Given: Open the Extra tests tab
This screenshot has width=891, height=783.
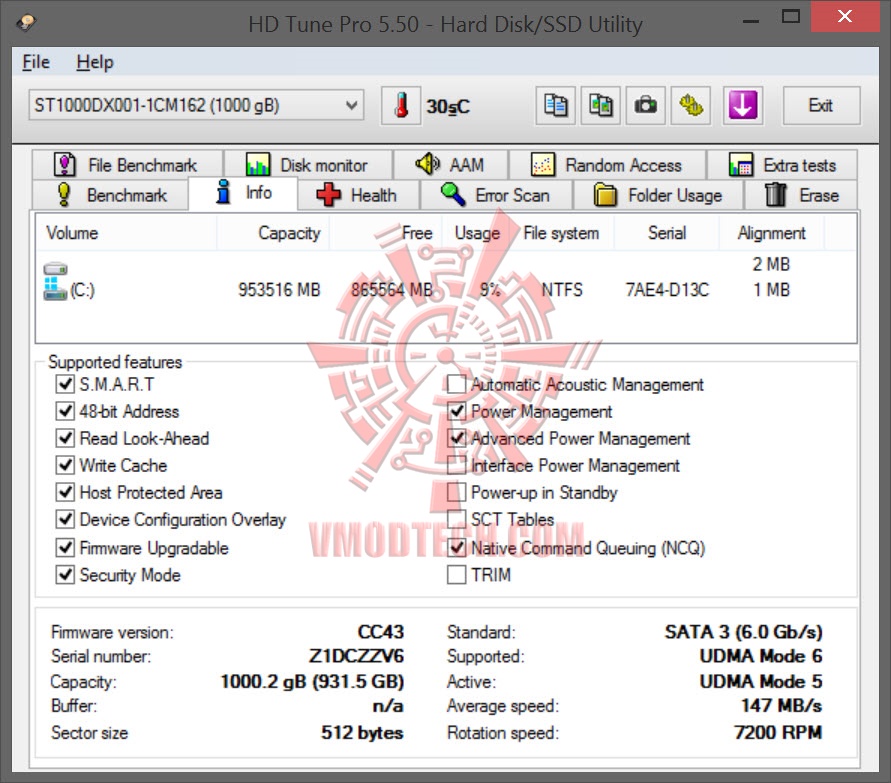Looking at the screenshot, I should (x=782, y=165).
